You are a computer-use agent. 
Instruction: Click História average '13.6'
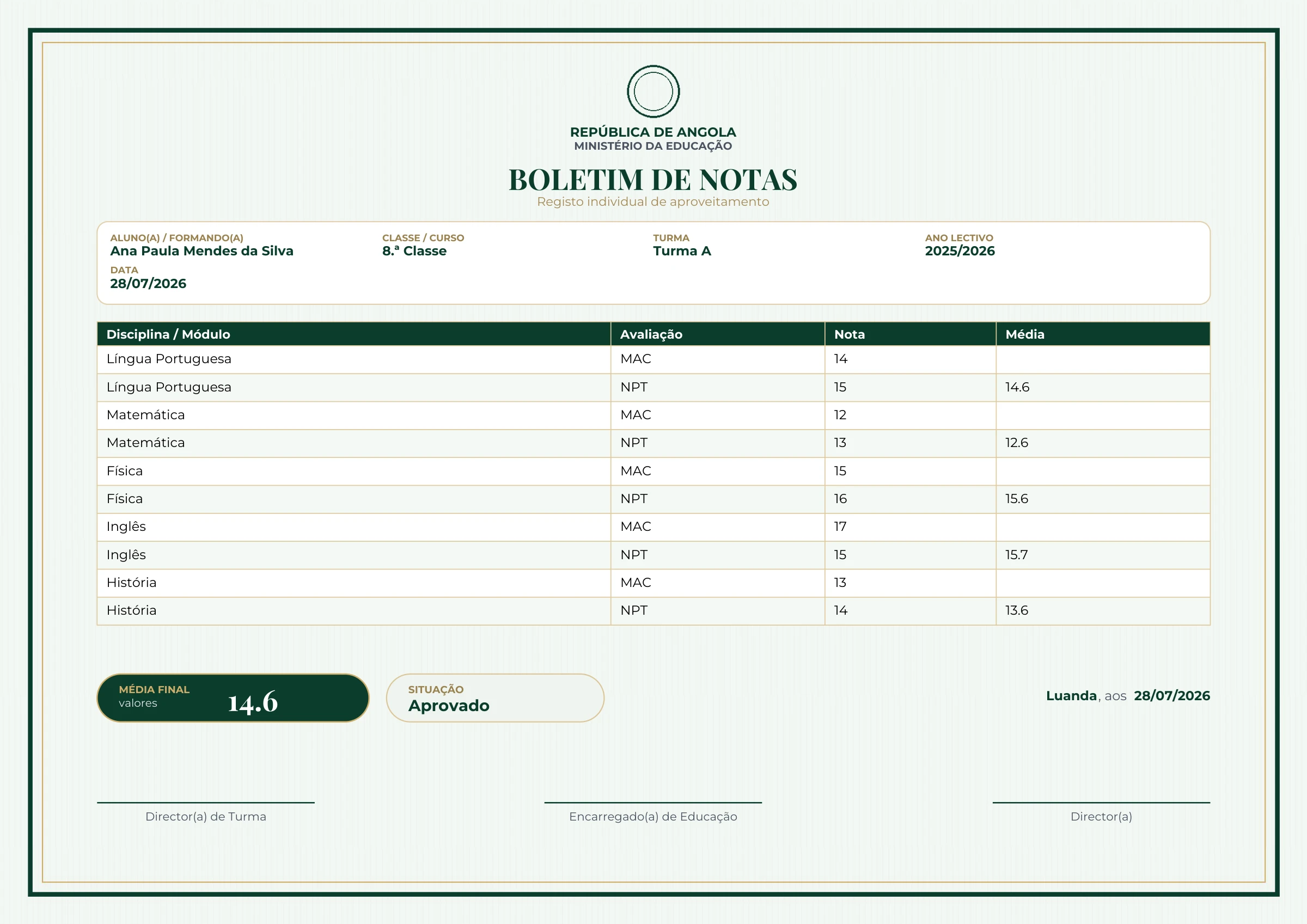(x=1017, y=610)
